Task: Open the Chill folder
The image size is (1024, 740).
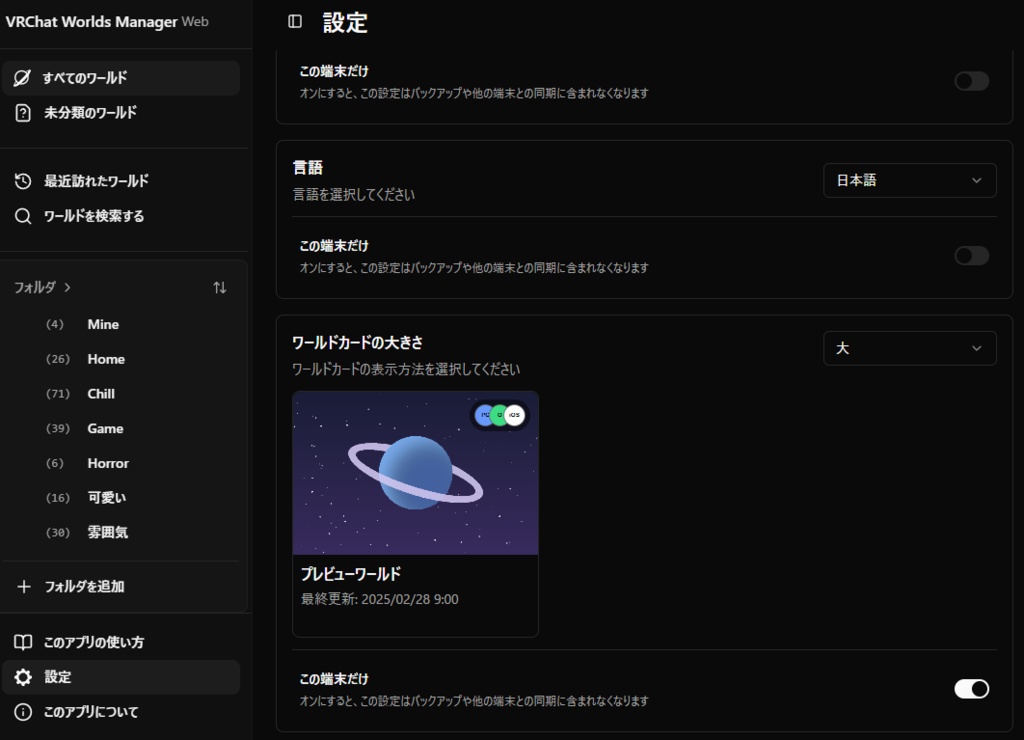Action: [101, 394]
